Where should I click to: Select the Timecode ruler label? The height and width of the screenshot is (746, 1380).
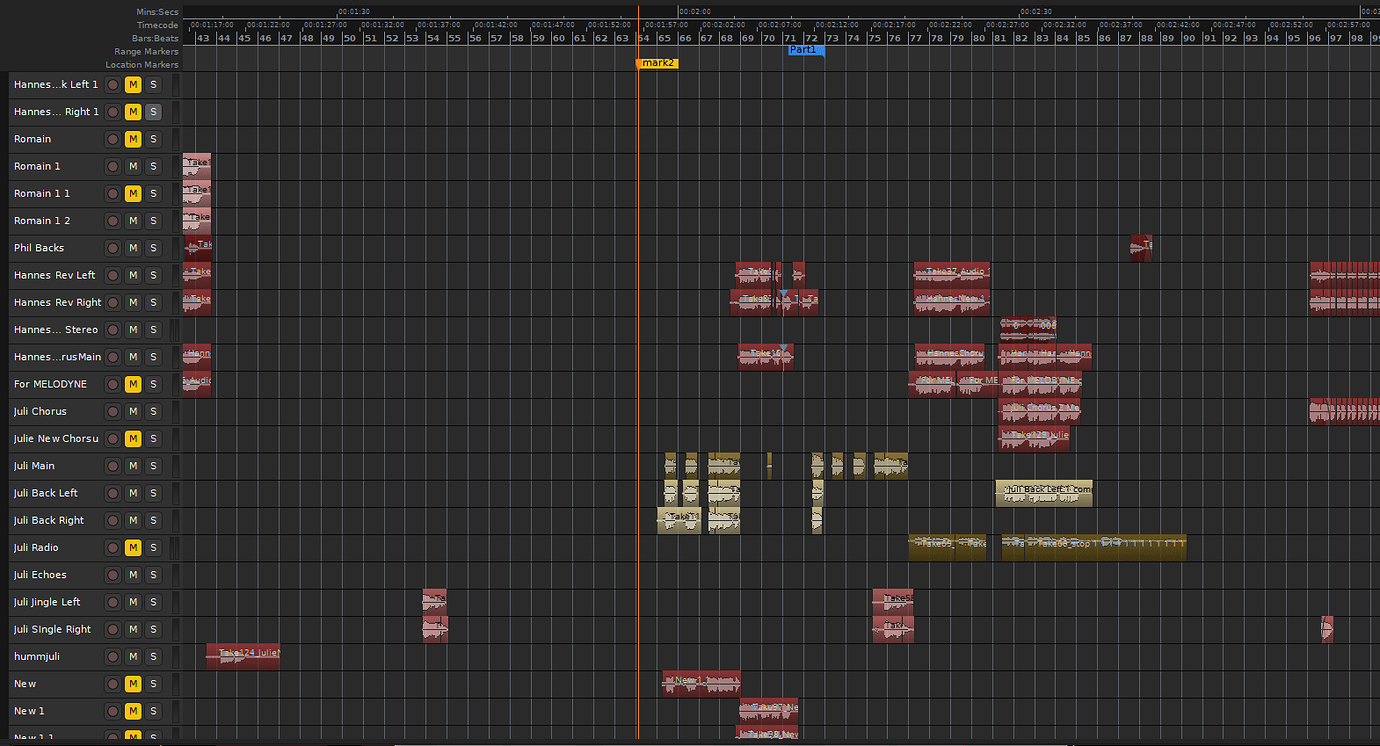[x=157, y=25]
